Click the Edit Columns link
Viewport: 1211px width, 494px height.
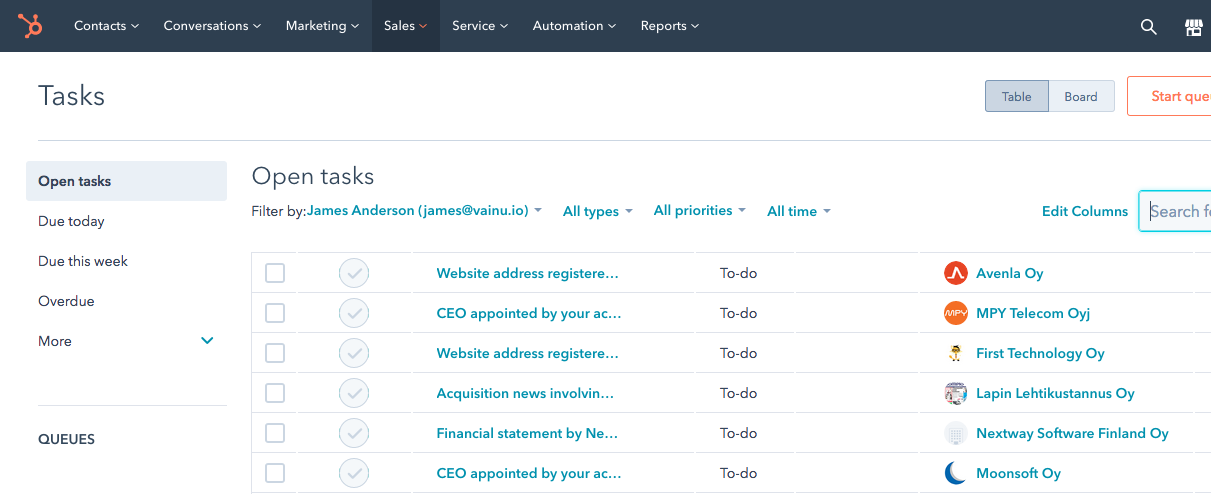[1084, 211]
